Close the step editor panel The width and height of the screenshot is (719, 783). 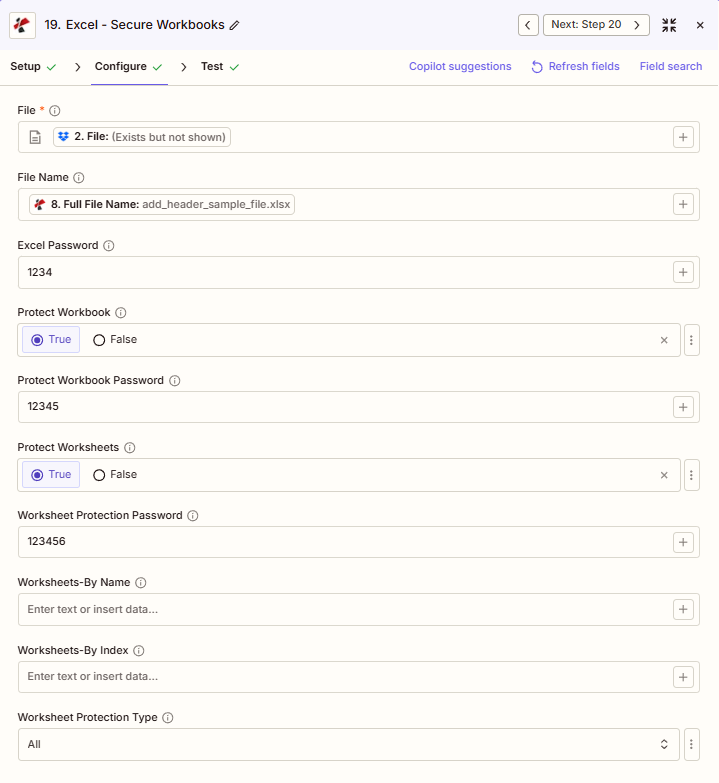[x=700, y=25]
